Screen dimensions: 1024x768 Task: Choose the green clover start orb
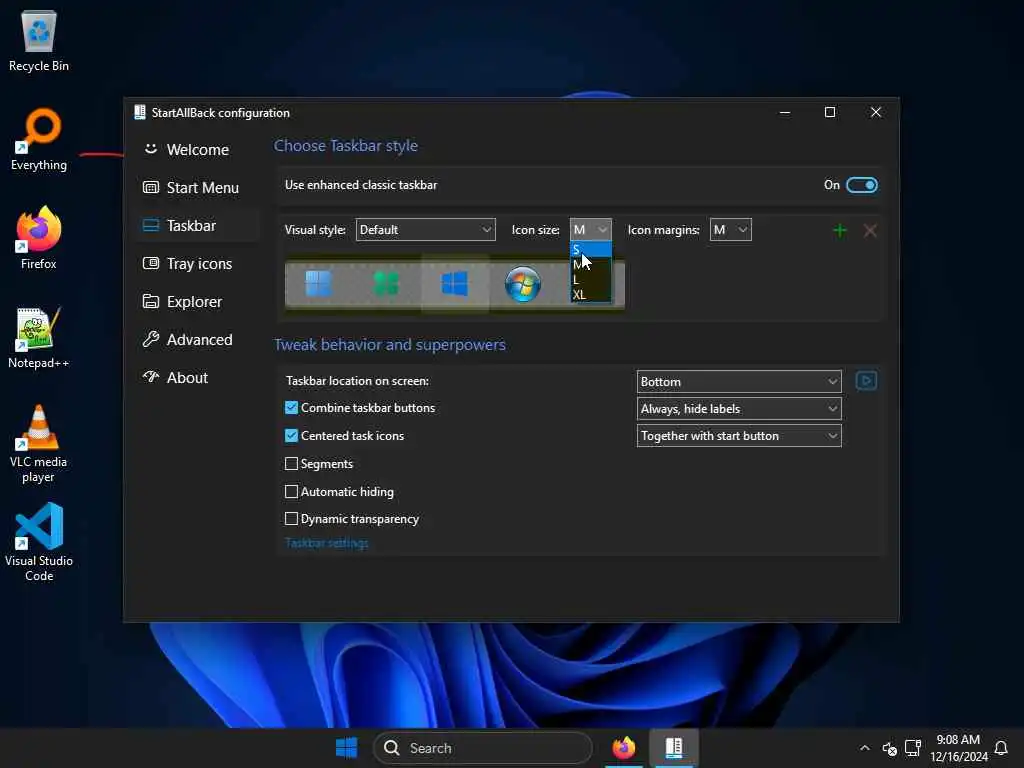386,284
